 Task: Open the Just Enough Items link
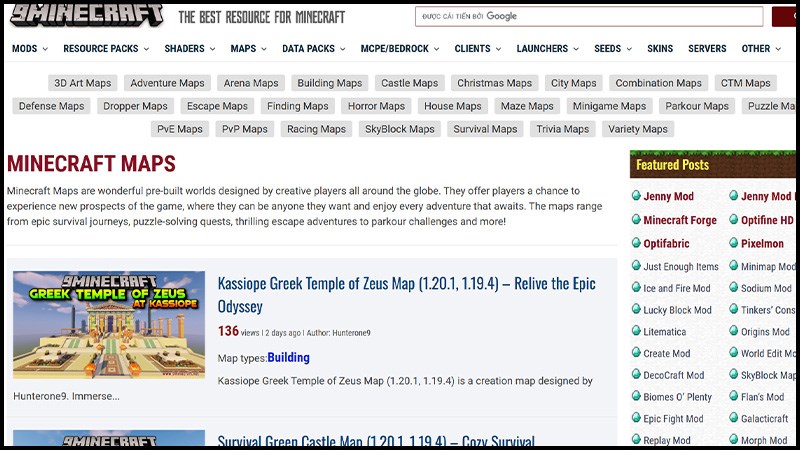tap(681, 266)
